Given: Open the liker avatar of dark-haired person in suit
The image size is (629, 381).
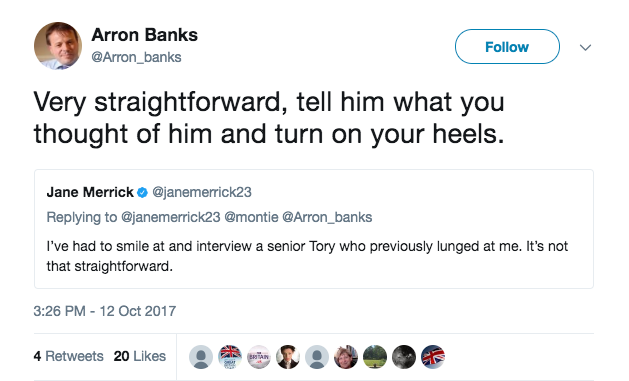Looking at the screenshot, I should tap(288, 357).
